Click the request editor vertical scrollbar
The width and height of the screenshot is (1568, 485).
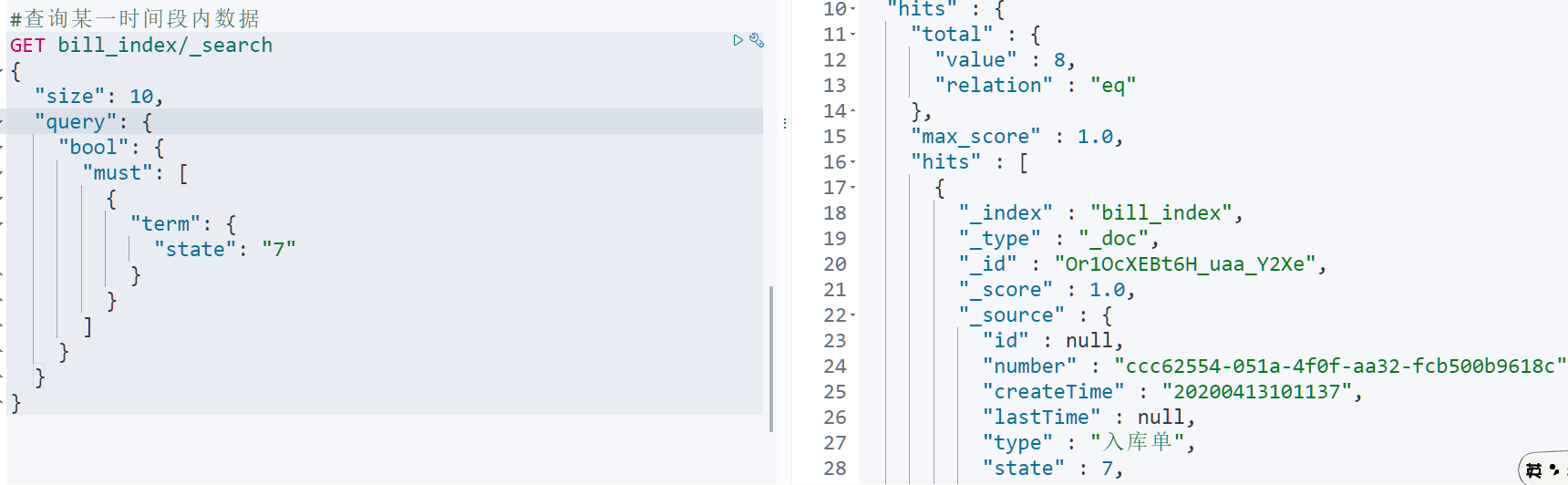[x=771, y=359]
